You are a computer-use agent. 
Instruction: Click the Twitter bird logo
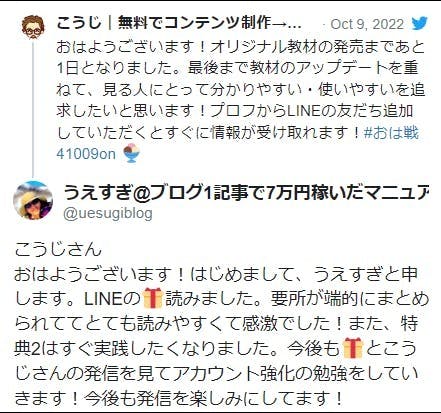coord(420,24)
